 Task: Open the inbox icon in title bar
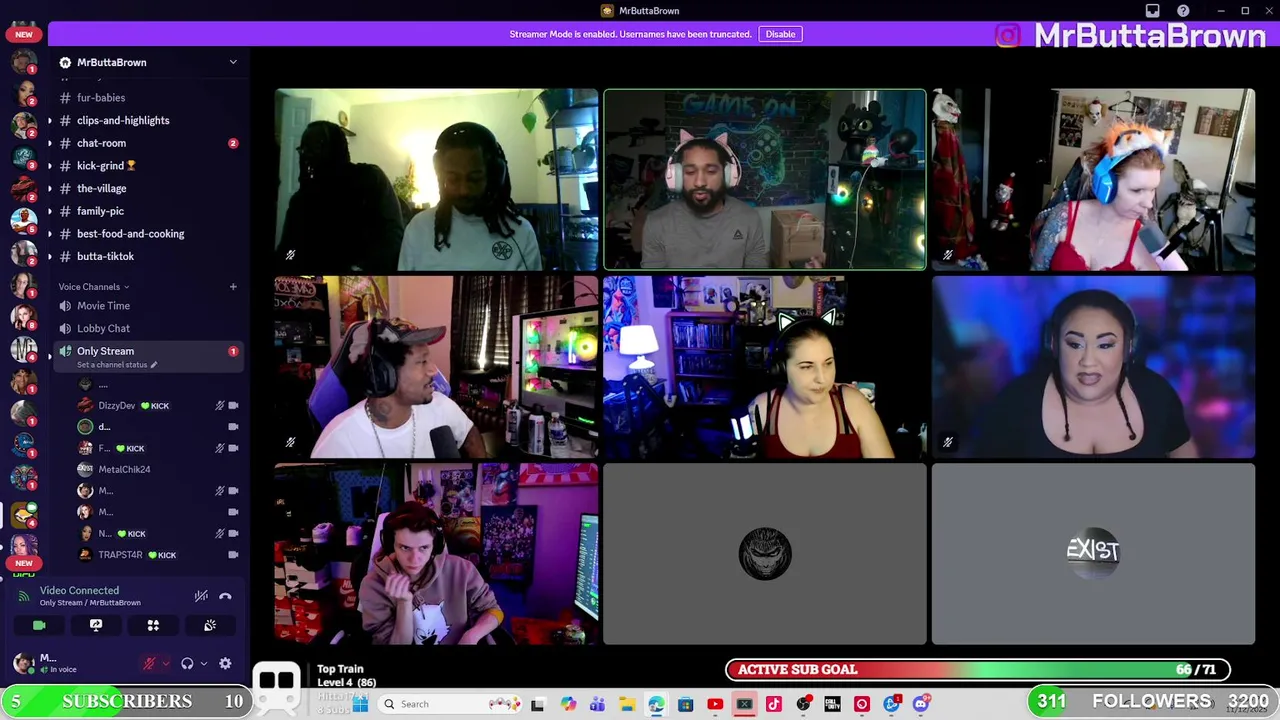(1152, 11)
